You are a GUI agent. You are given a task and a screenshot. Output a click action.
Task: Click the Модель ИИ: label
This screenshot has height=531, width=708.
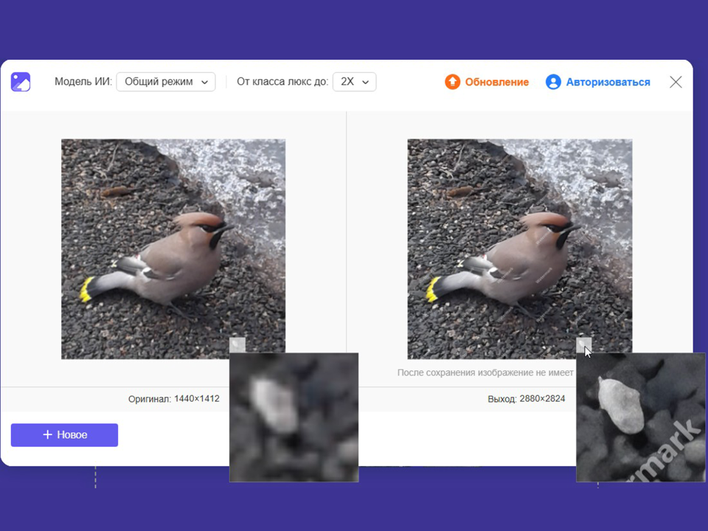coord(83,82)
